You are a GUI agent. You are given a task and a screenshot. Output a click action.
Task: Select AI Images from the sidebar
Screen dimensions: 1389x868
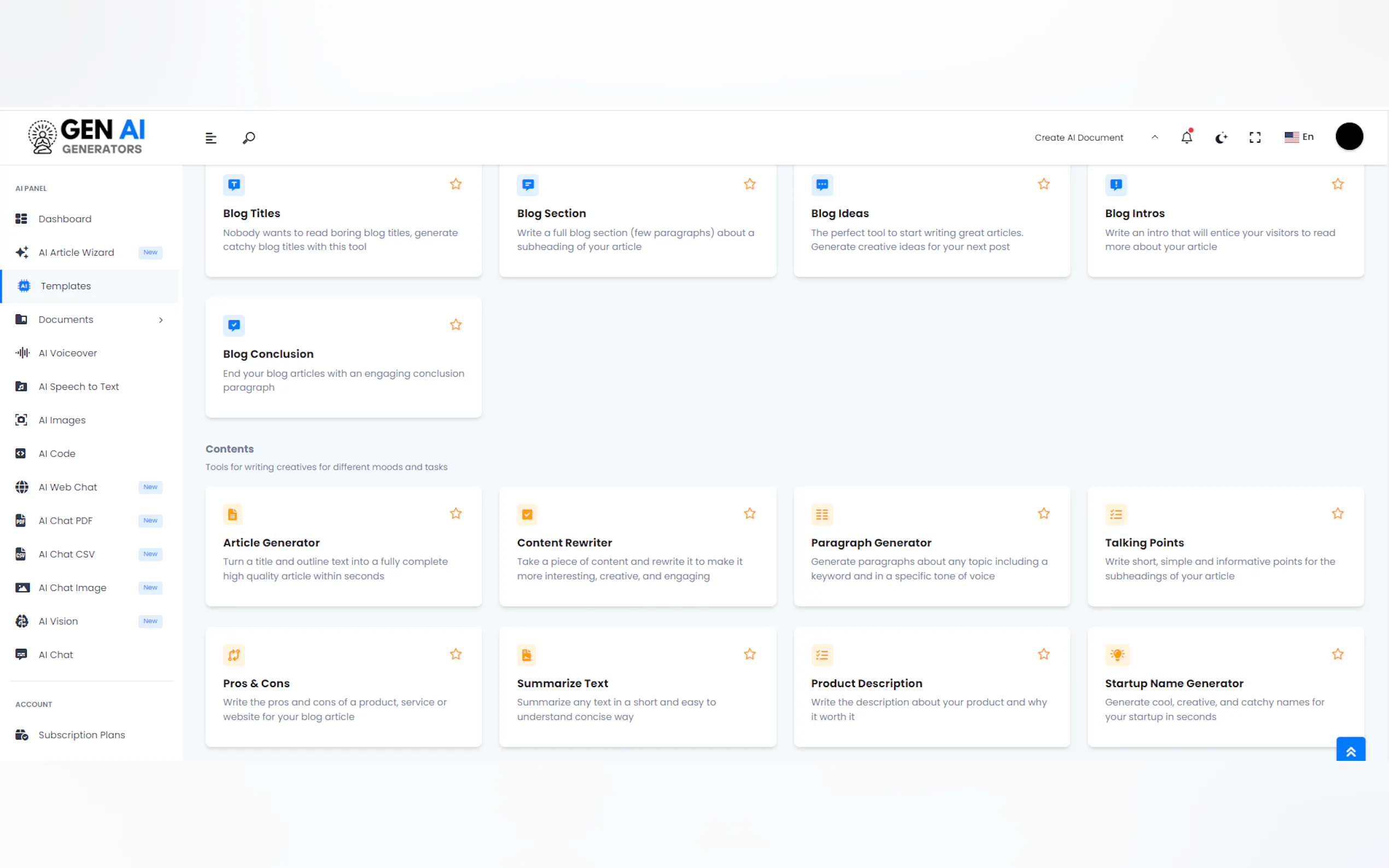tap(61, 420)
